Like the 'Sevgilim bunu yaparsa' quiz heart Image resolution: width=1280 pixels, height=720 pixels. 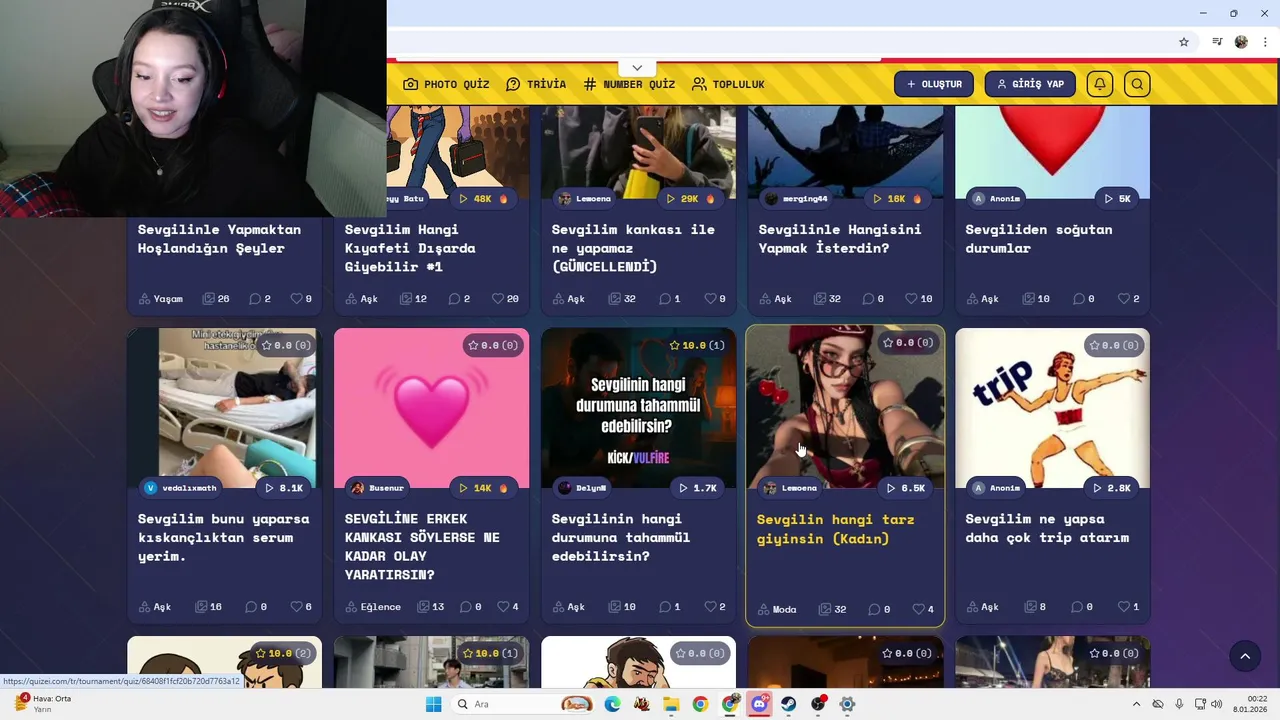296,606
